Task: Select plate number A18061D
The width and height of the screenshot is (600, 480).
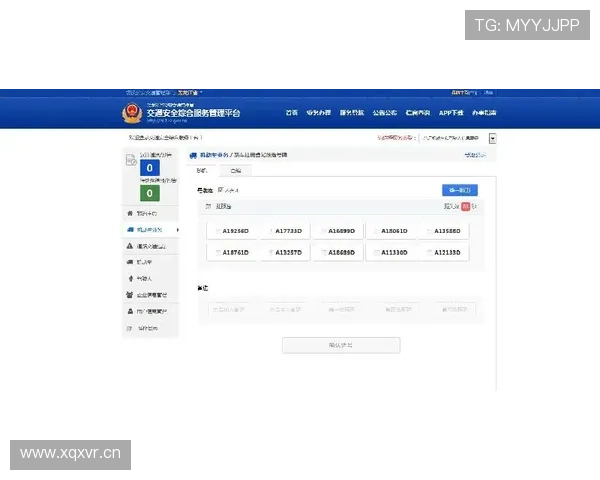Action: pos(391,231)
